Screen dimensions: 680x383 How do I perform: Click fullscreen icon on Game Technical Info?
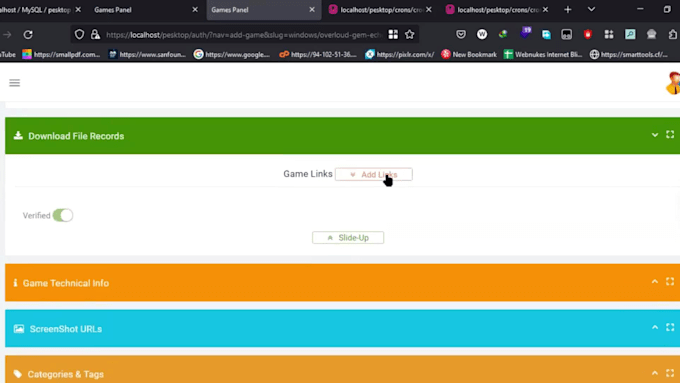tap(670, 282)
